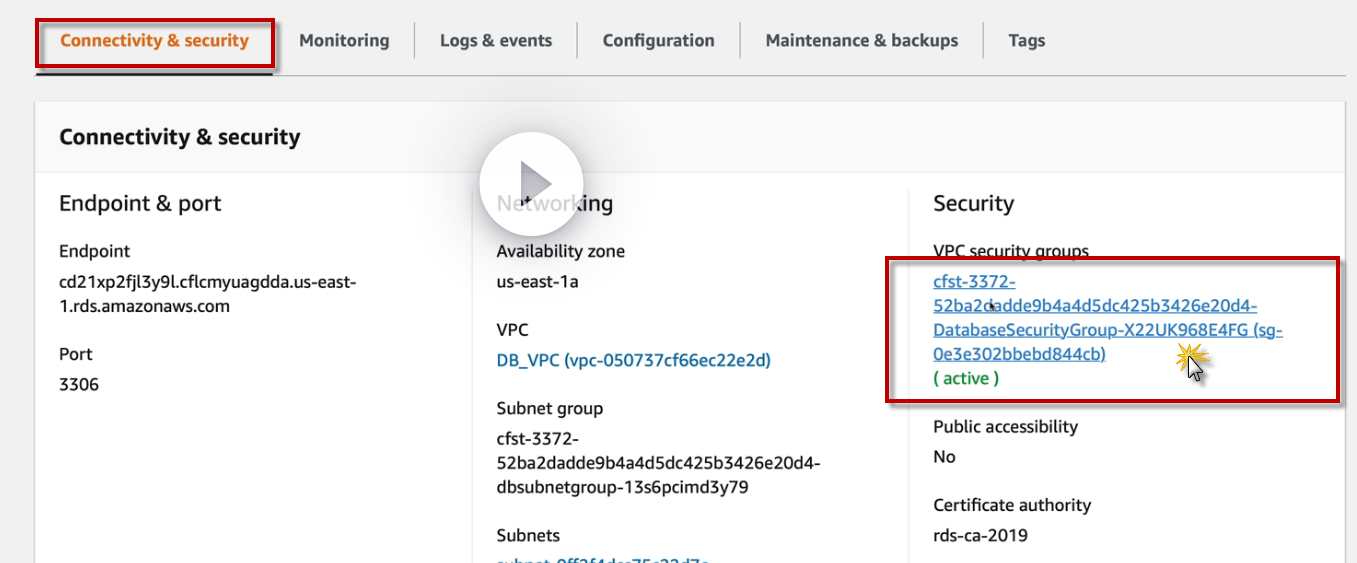Click the video play button overlay

click(x=530, y=182)
